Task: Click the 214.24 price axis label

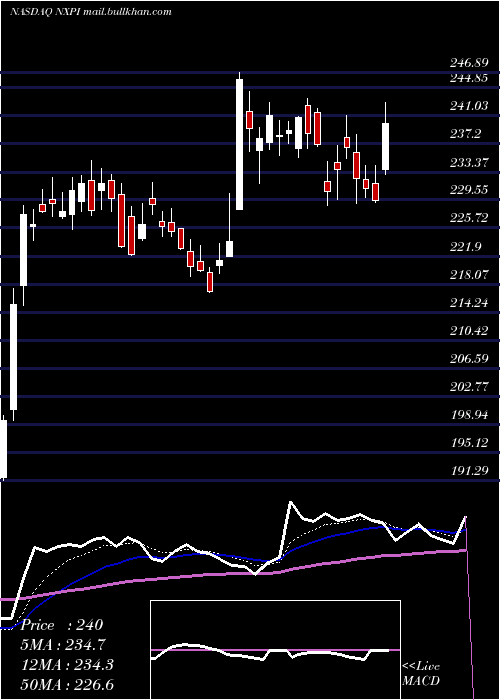Action: pos(468,303)
